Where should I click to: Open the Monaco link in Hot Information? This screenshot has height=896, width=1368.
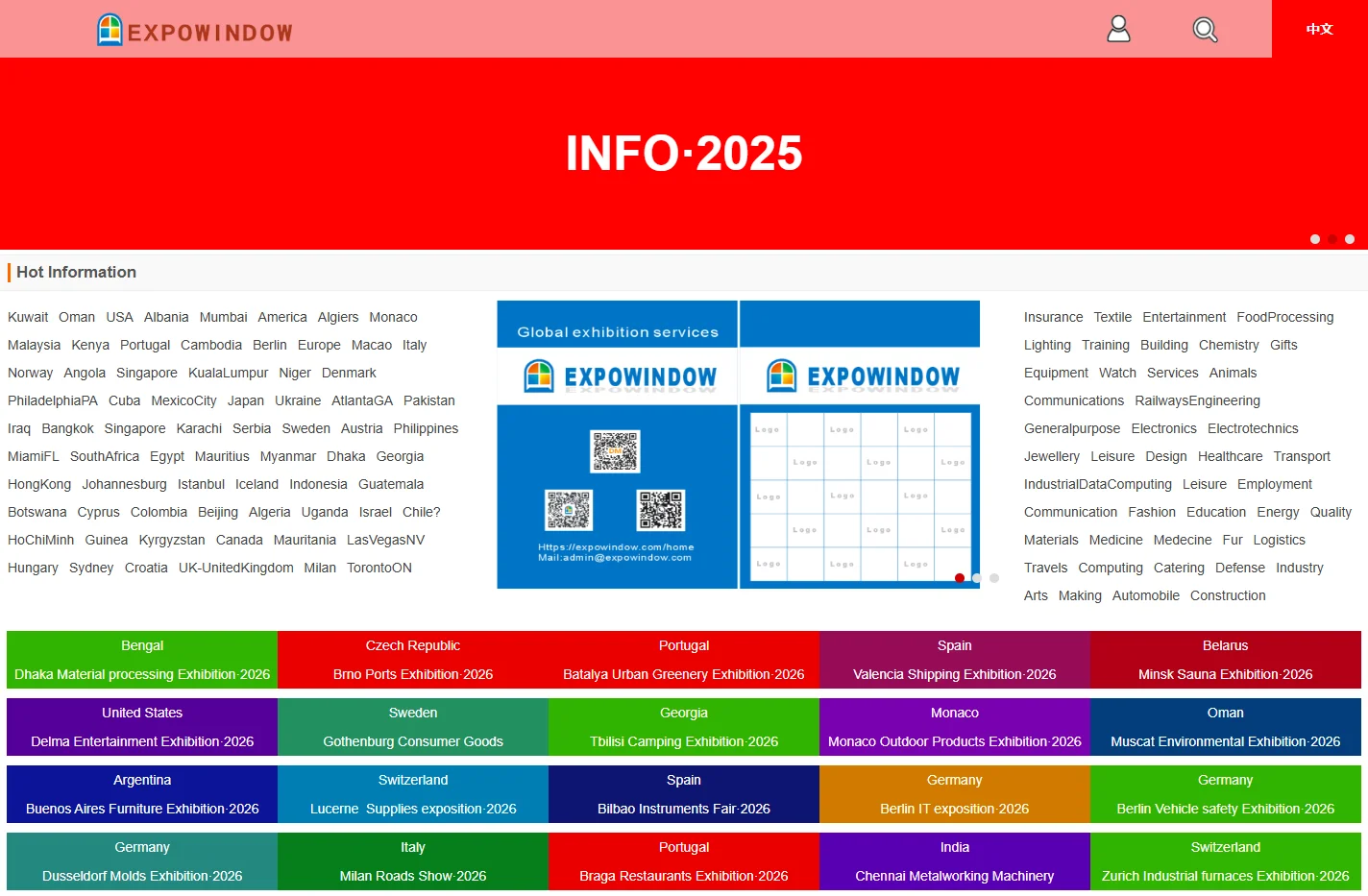click(x=393, y=317)
